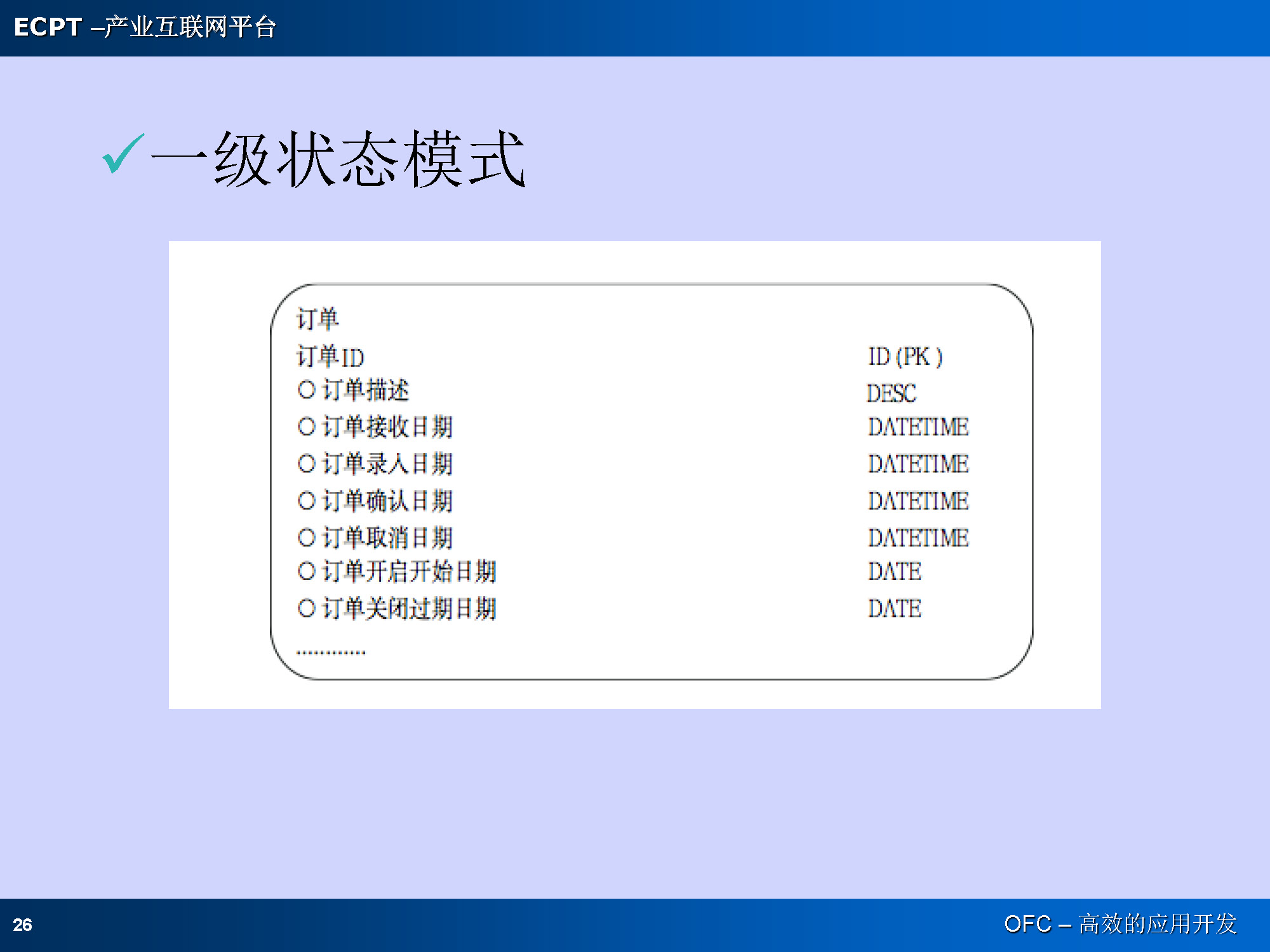Screen dimensions: 1270x952
Task: Click the ID (PK) type label
Action: (905, 357)
